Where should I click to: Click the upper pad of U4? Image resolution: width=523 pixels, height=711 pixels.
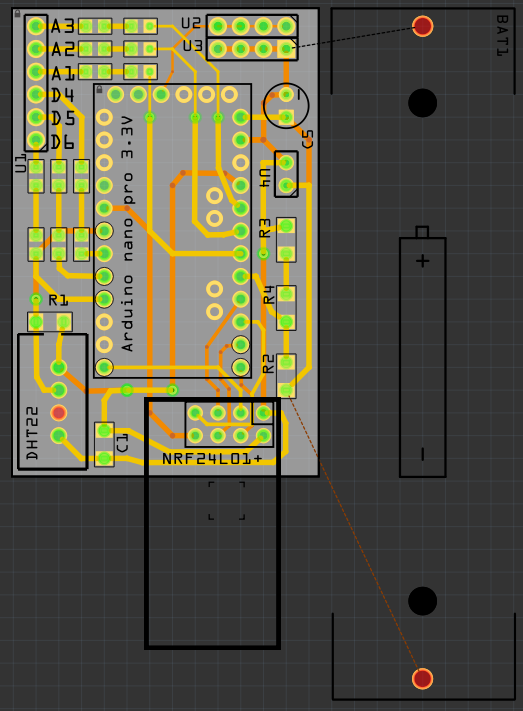click(x=286, y=162)
